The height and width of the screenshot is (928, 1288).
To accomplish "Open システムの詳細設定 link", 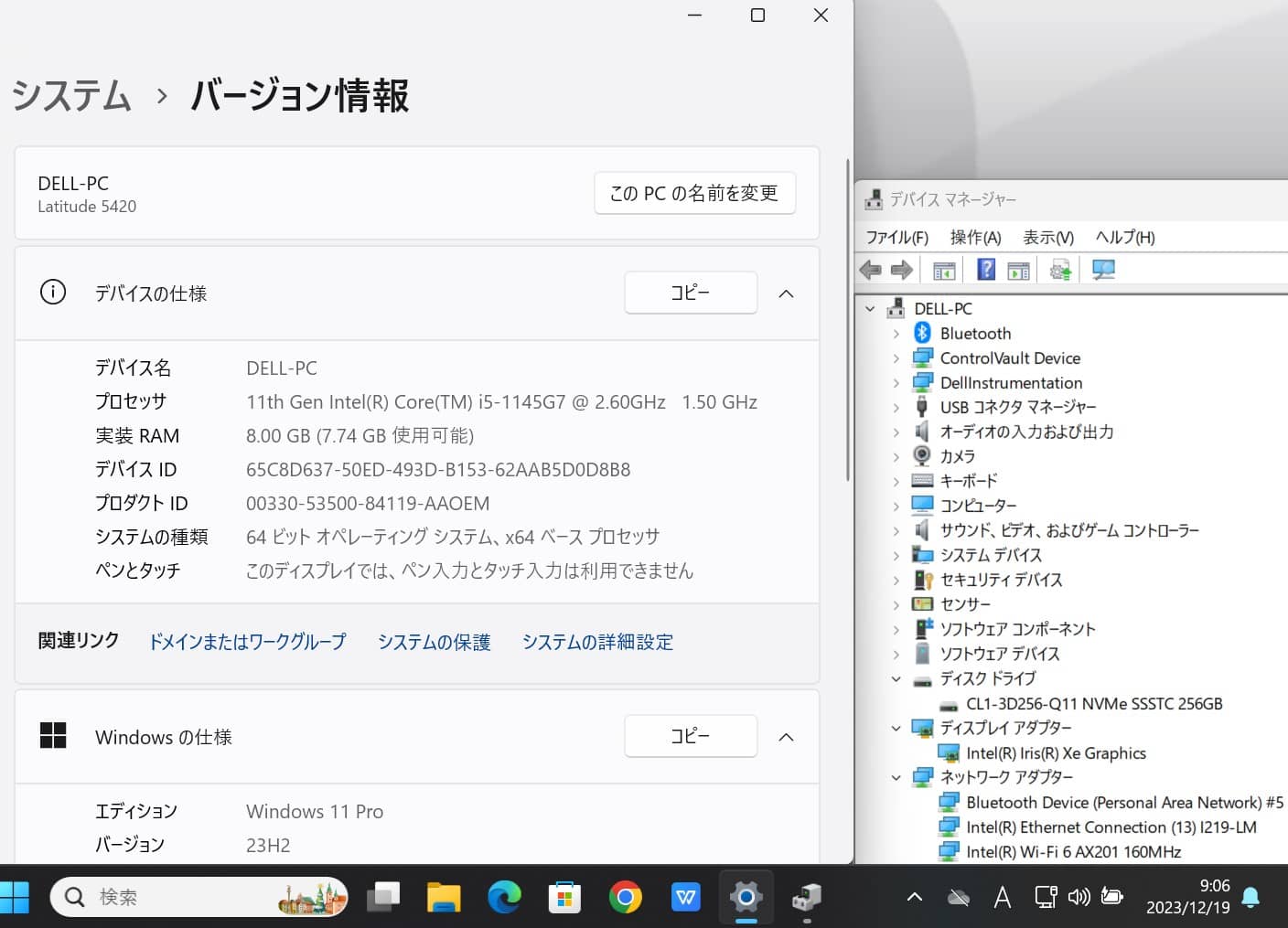I will 597,642.
